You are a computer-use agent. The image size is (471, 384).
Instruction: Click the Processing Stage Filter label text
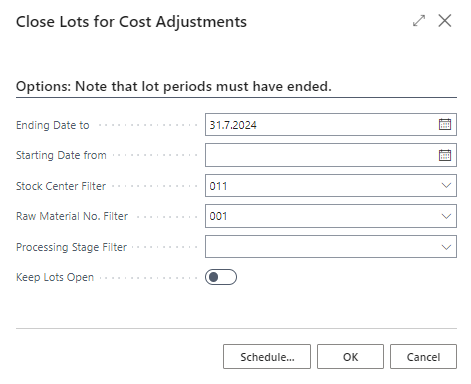pyautogui.click(x=71, y=247)
